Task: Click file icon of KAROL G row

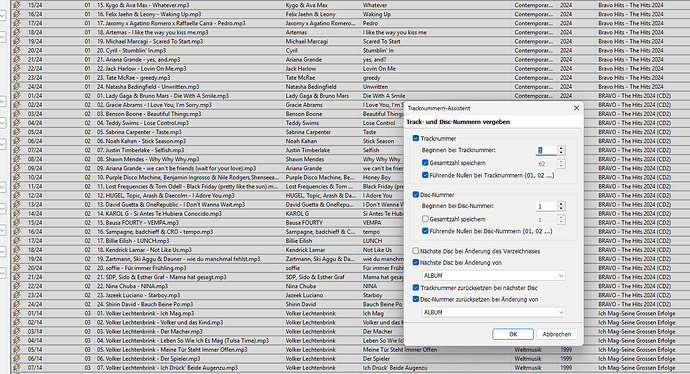Action: 17,213
